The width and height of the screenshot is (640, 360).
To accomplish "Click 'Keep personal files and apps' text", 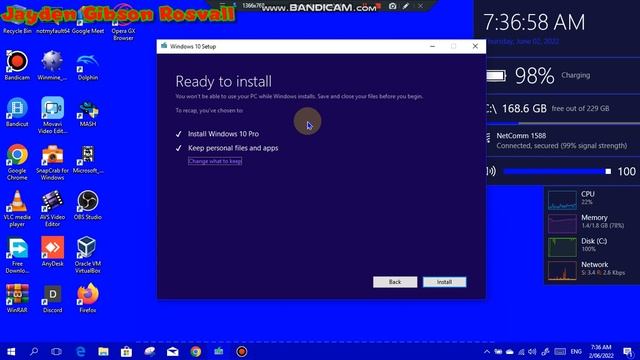I will tap(233, 148).
